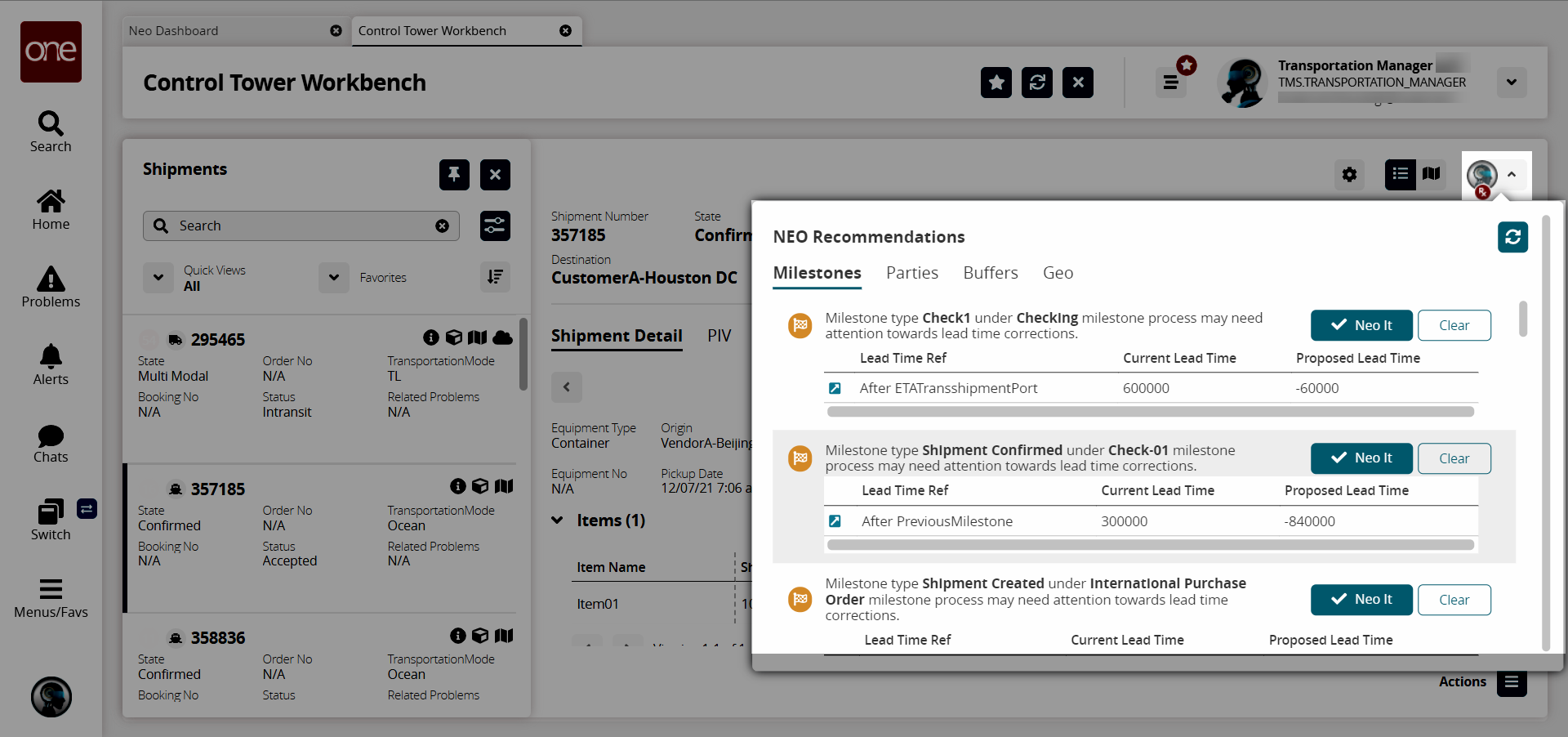Click the favorite star icon in header
The width and height of the screenshot is (1568, 737).
996,83
